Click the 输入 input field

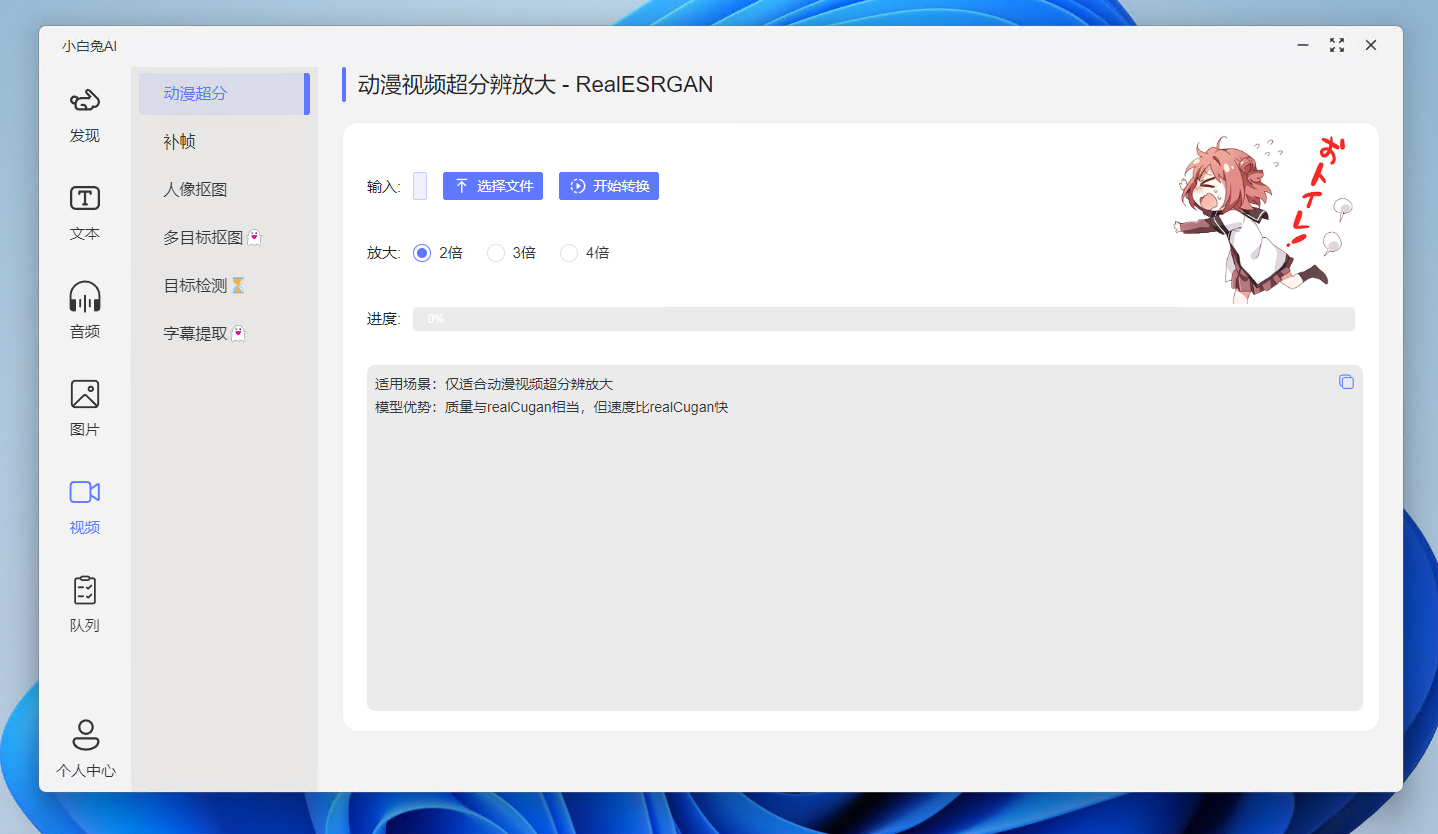pos(419,185)
